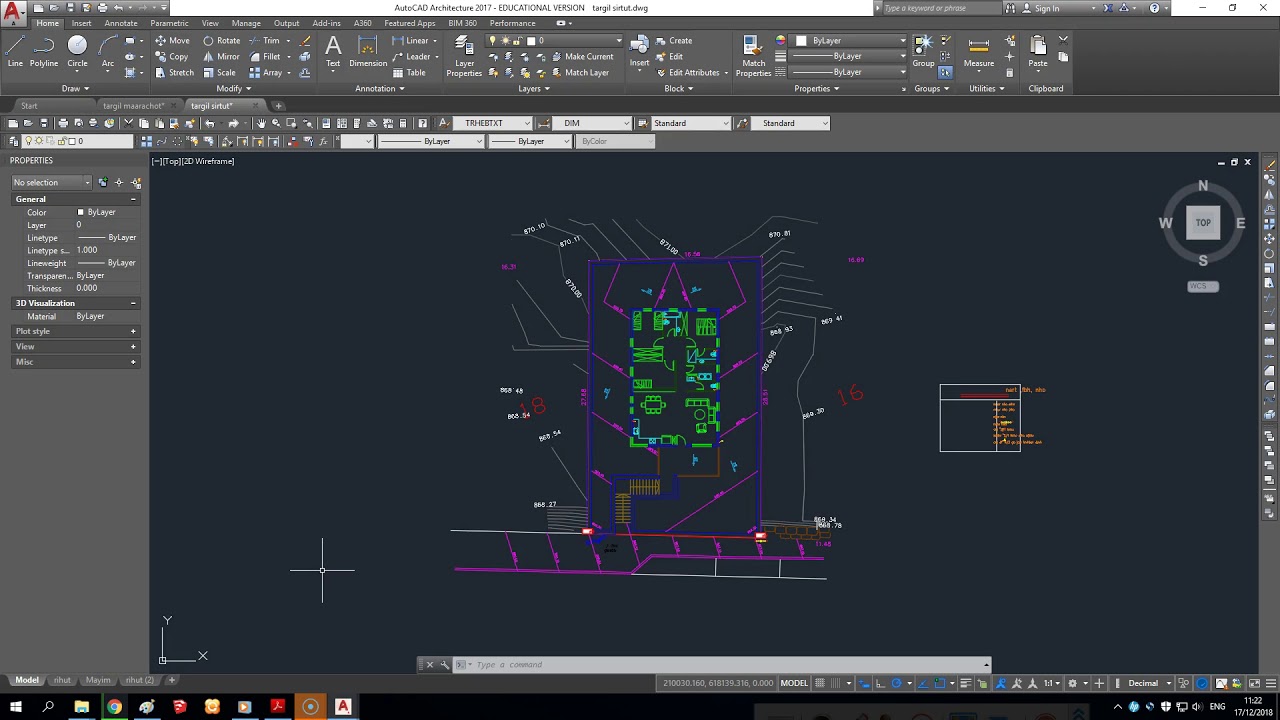Click the TOP face of the ViewCube
This screenshot has height=720, width=1280.
tap(1203, 223)
